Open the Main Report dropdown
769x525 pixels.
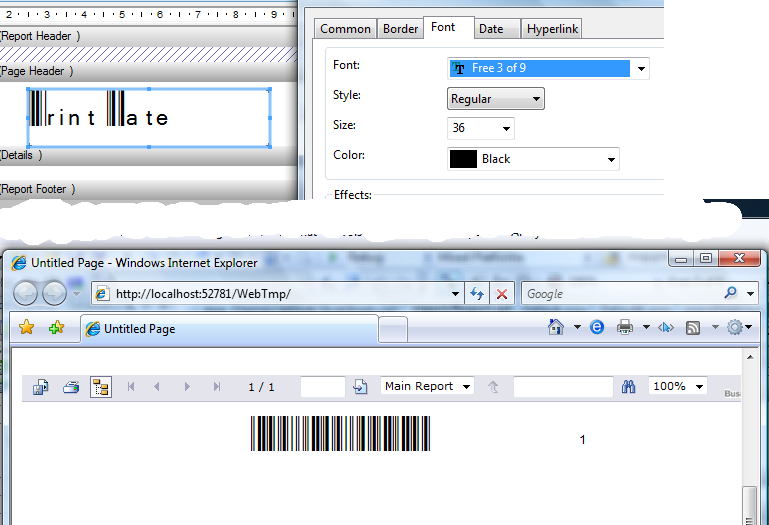pos(466,387)
